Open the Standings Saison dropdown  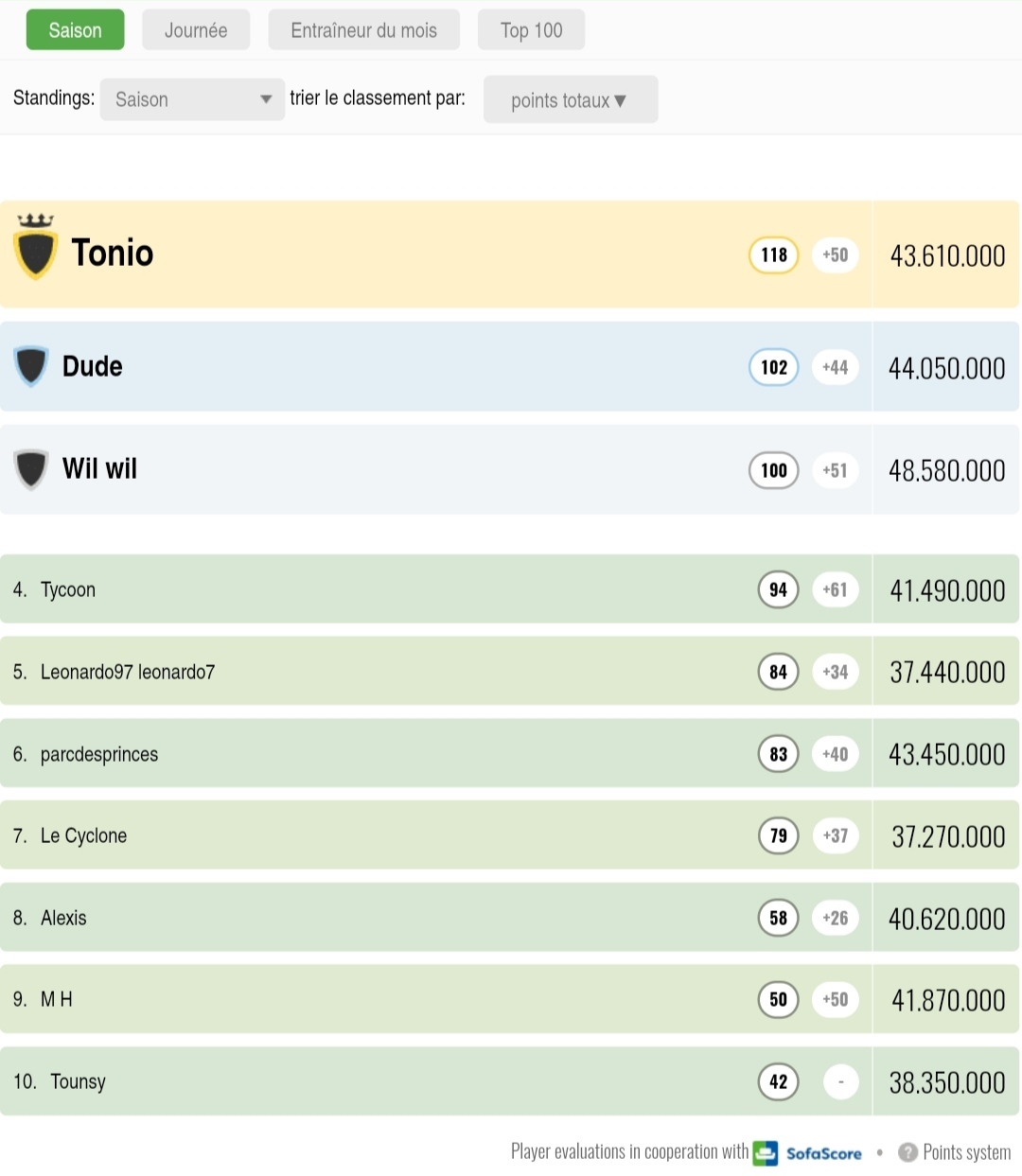[192, 99]
